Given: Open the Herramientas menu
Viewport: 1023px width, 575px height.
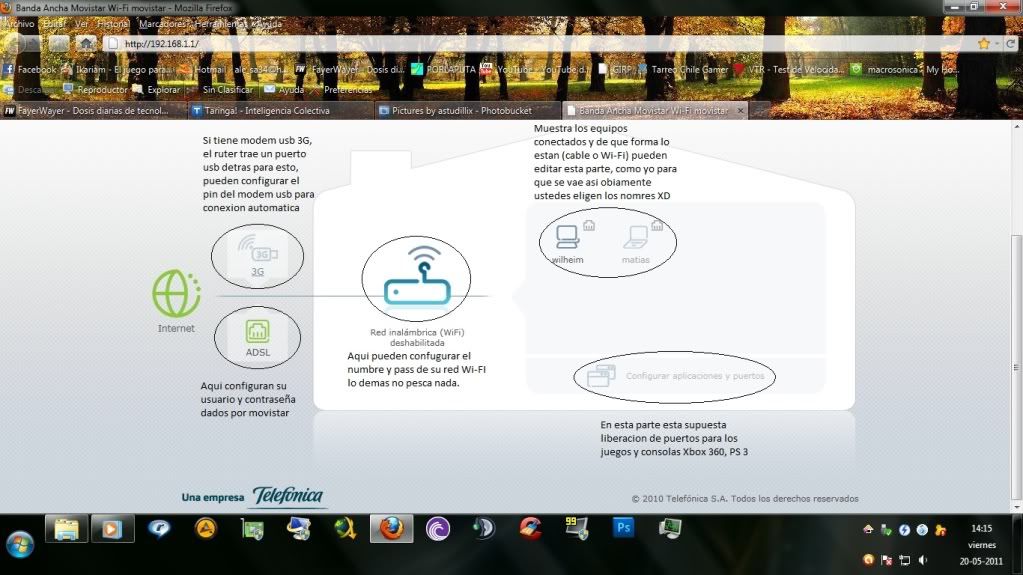Looking at the screenshot, I should click(x=219, y=23).
